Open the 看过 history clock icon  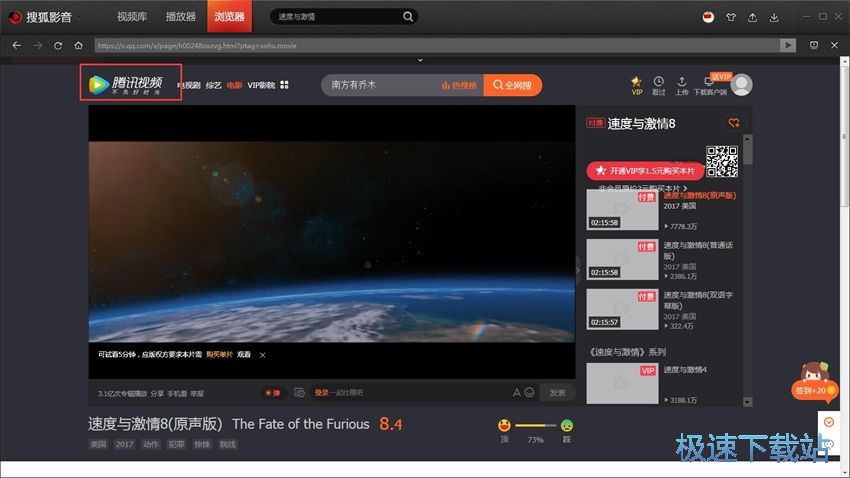pos(659,85)
